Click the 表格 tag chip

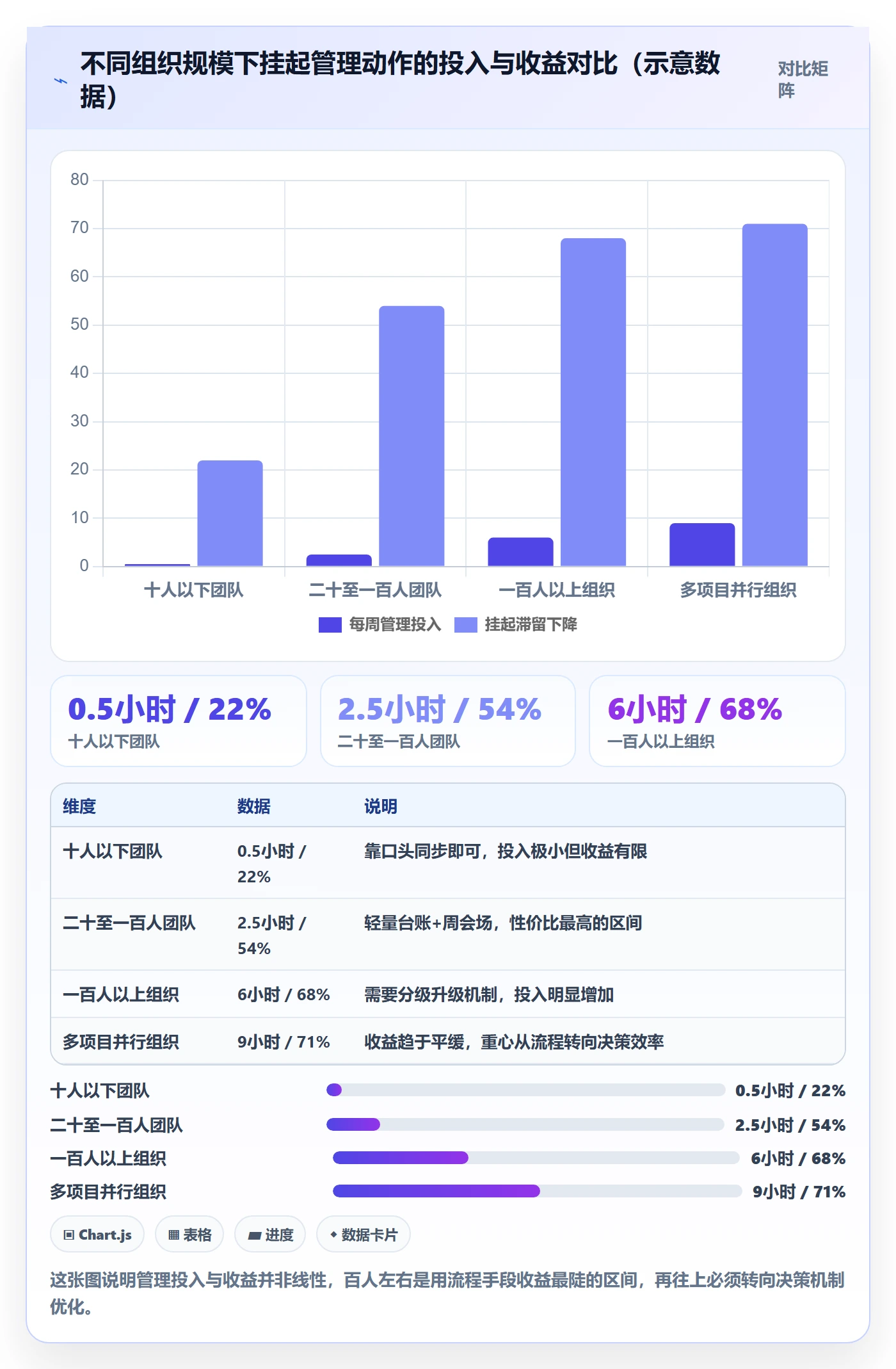(189, 1234)
